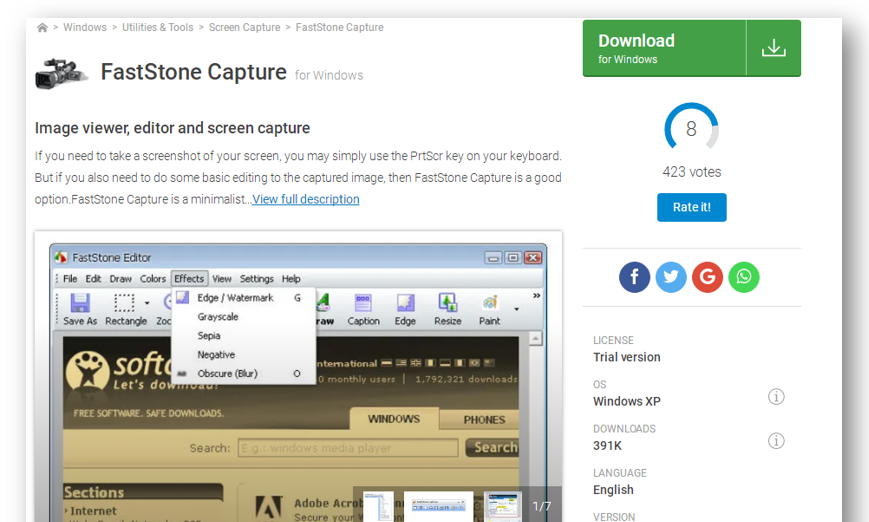Image resolution: width=869 pixels, height=522 pixels.
Task: Open the File menu in FastStone Editor
Action: coord(70,279)
